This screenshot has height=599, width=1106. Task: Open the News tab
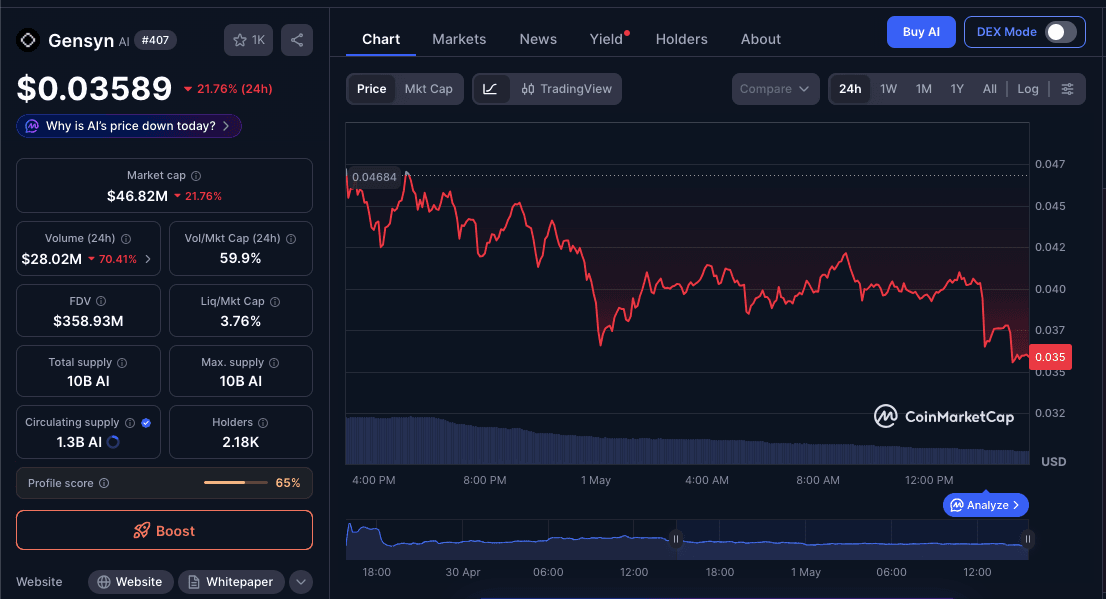pyautogui.click(x=538, y=40)
